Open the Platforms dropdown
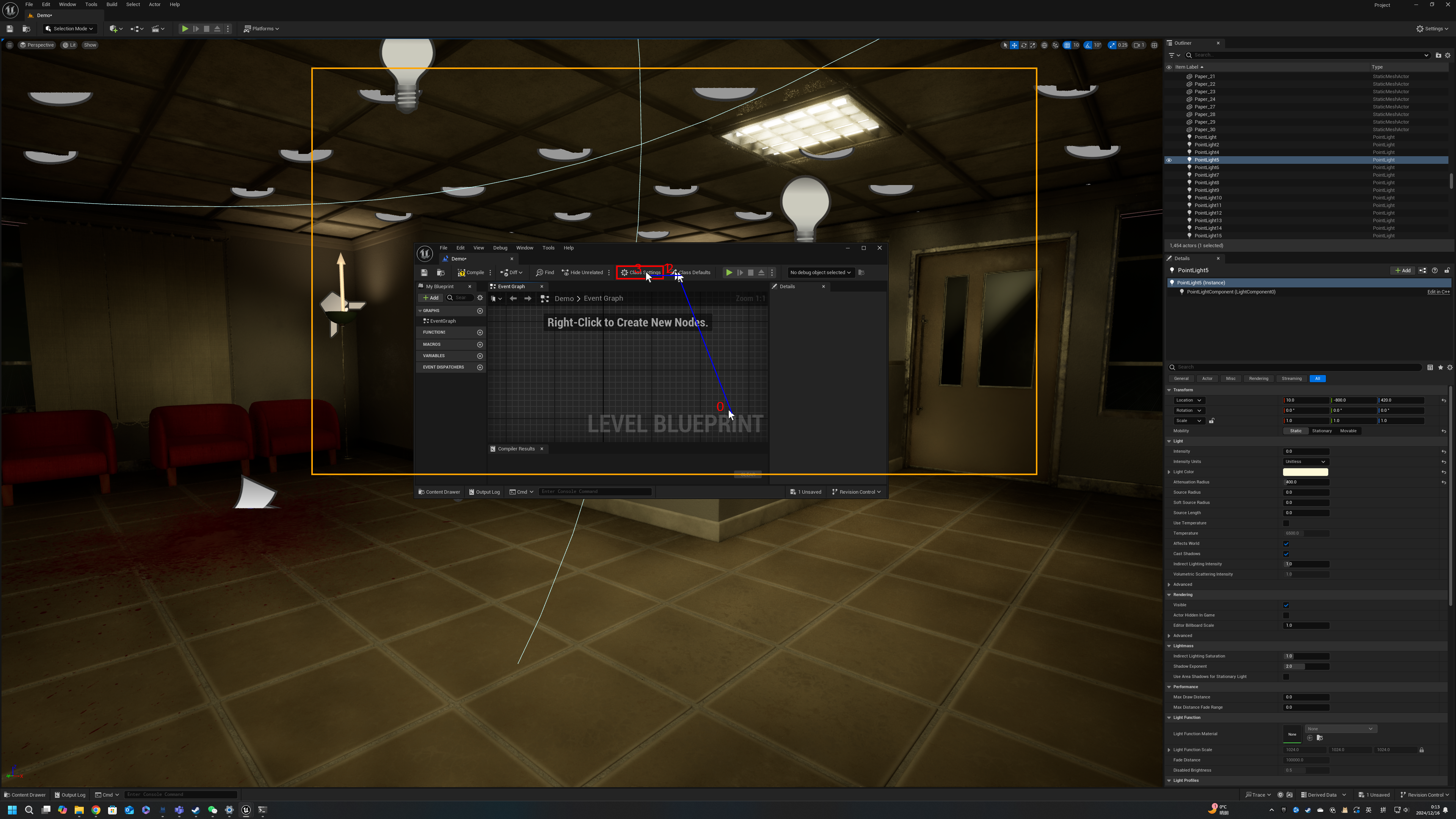 click(x=261, y=29)
